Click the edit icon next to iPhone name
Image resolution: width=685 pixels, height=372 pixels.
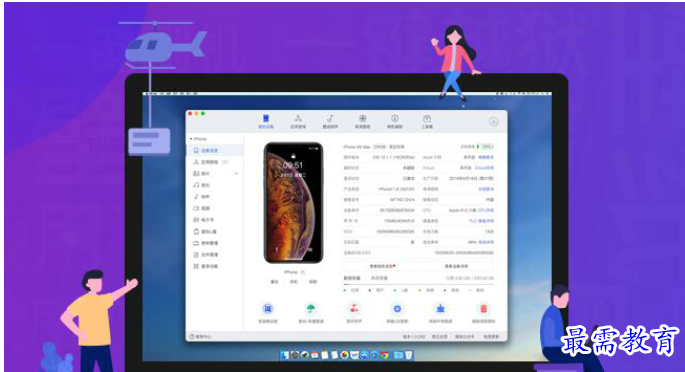coord(302,272)
